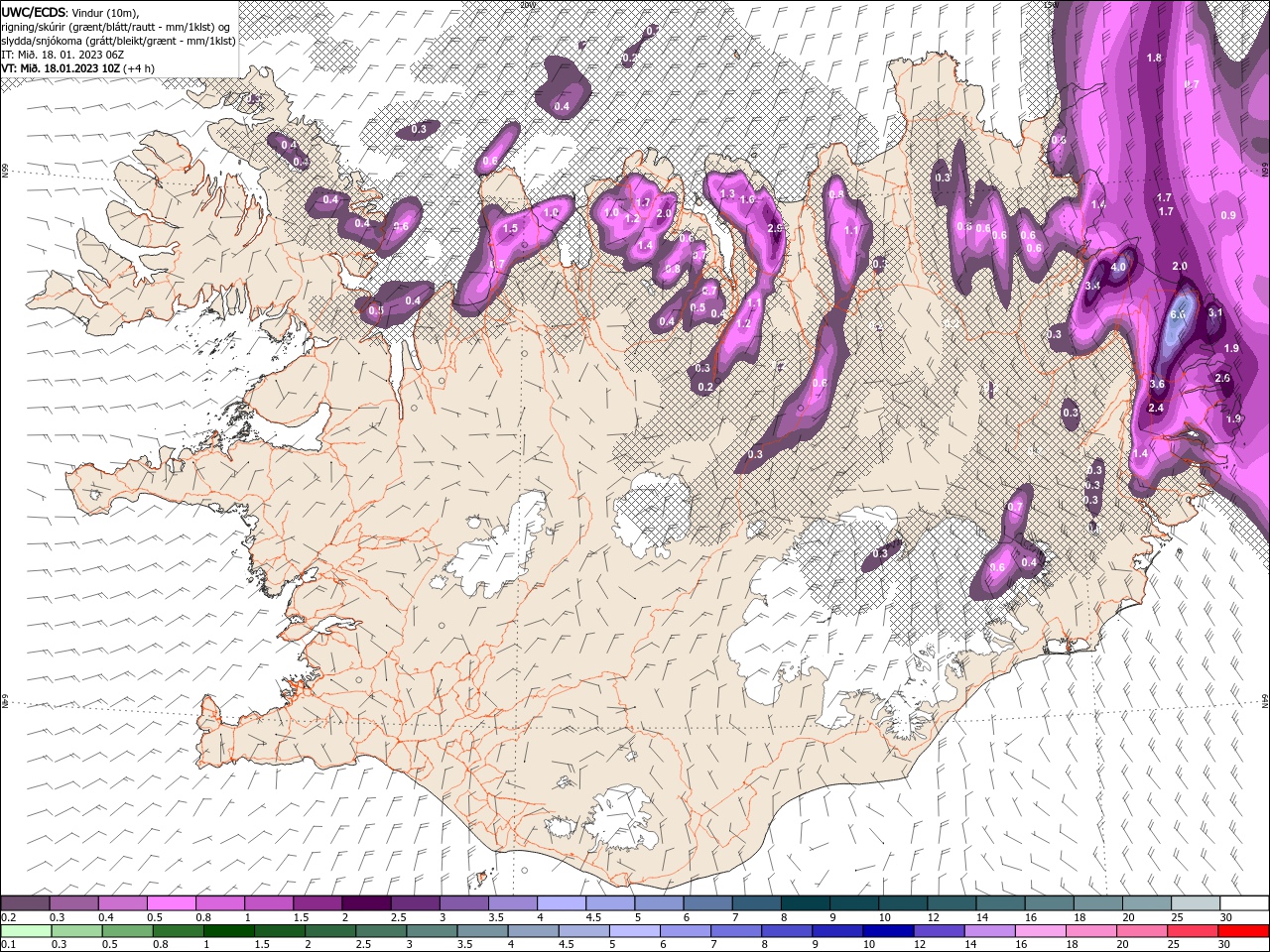Pick the 3–3.5 grey-green swatch in lower legend
This screenshot has width=1270, height=952.
(432, 931)
